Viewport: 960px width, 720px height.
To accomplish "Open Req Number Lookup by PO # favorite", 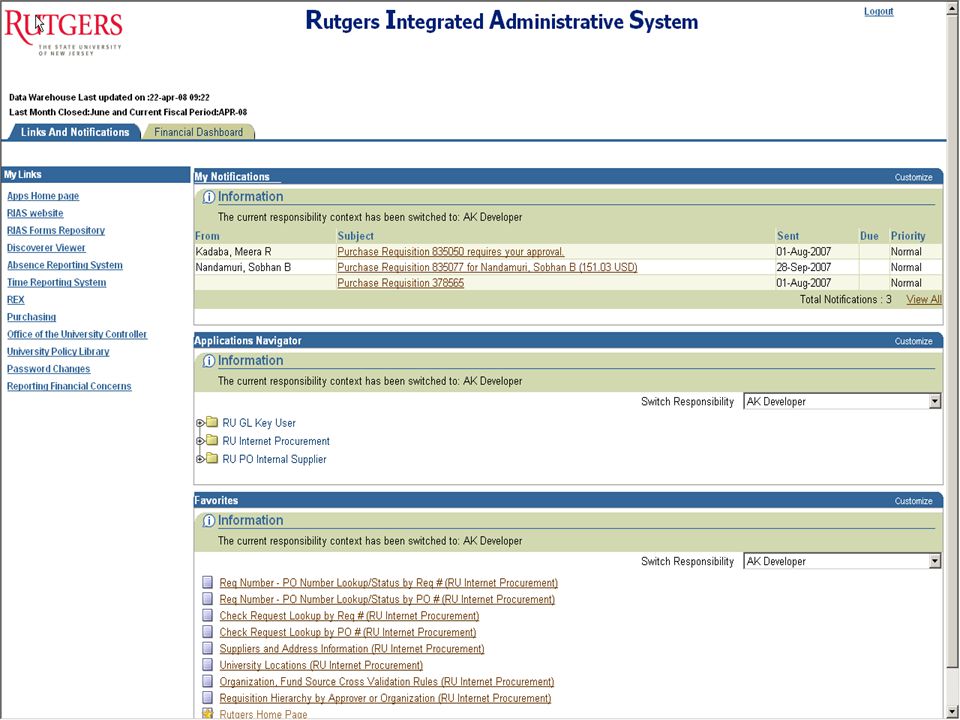I will 388,599.
